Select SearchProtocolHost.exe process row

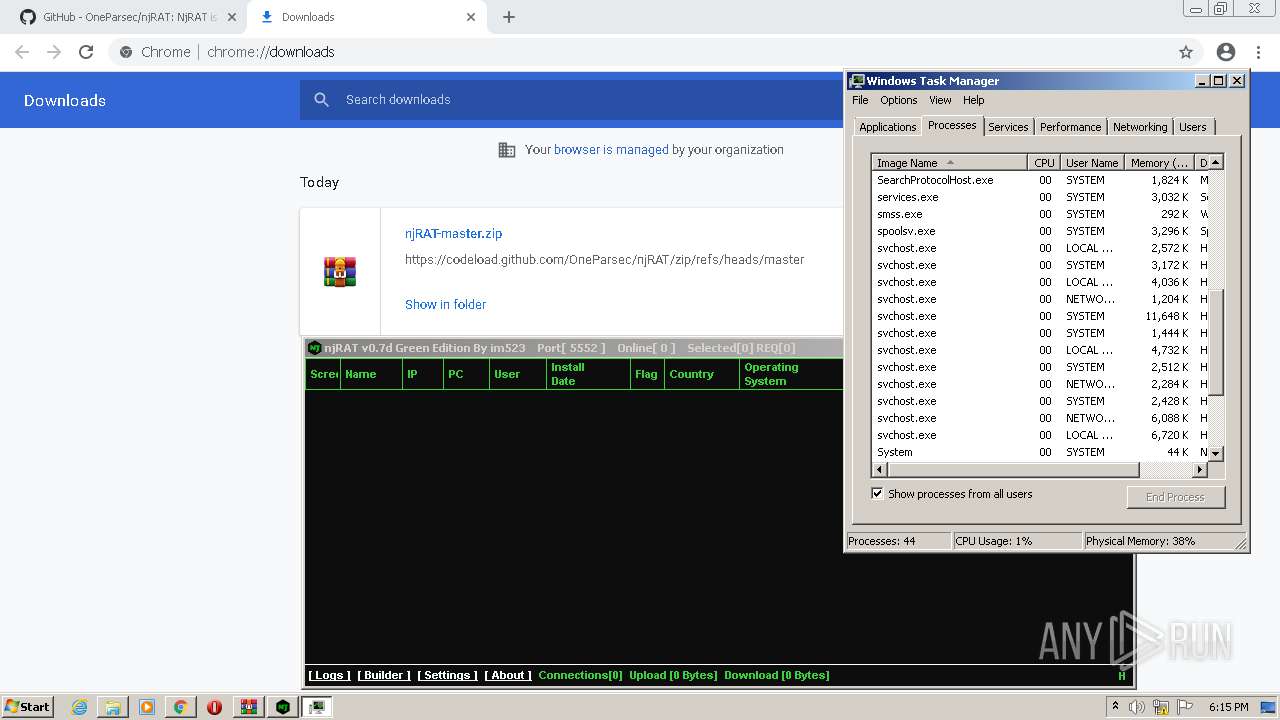tap(1040, 180)
